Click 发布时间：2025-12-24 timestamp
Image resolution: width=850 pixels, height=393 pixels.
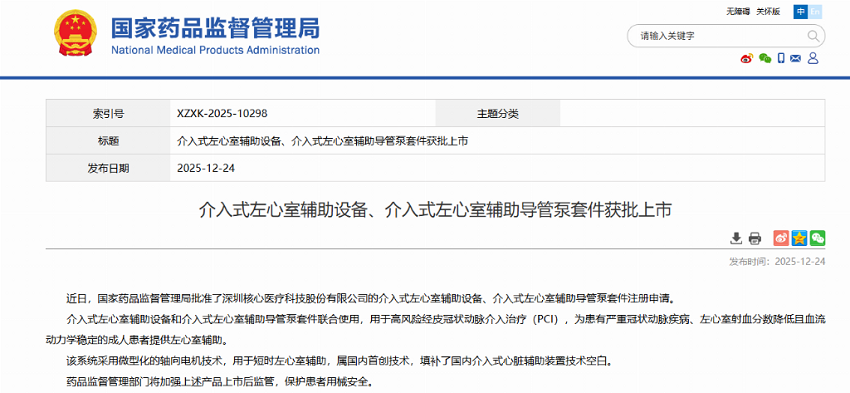click(x=777, y=261)
